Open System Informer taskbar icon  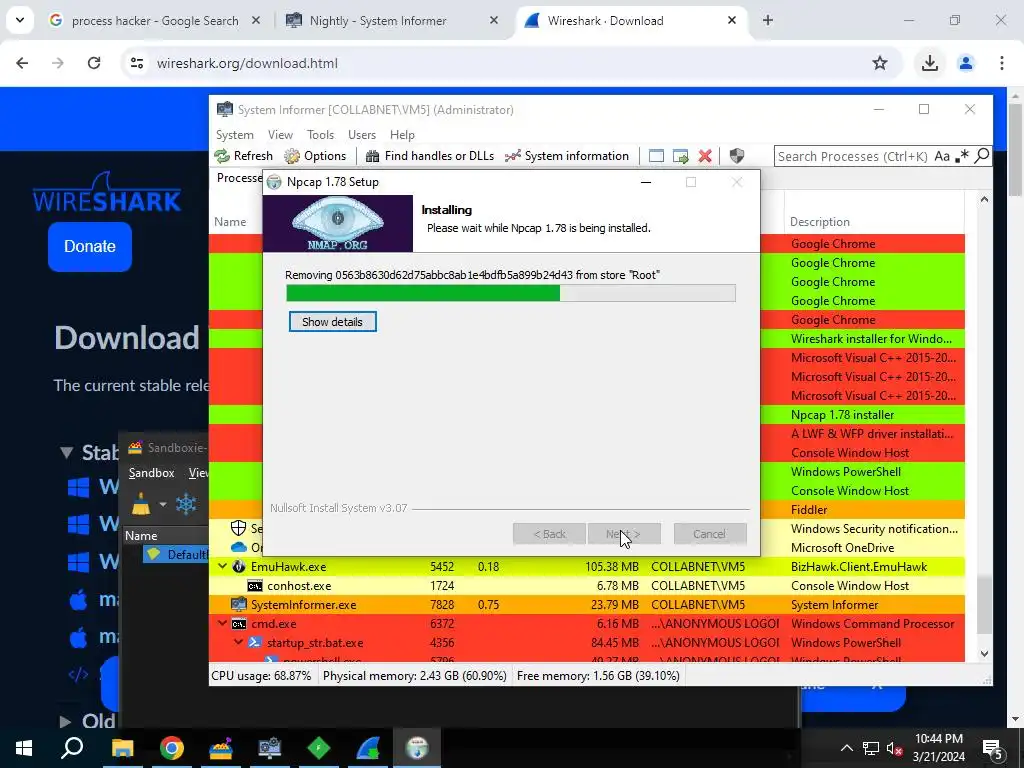270,748
